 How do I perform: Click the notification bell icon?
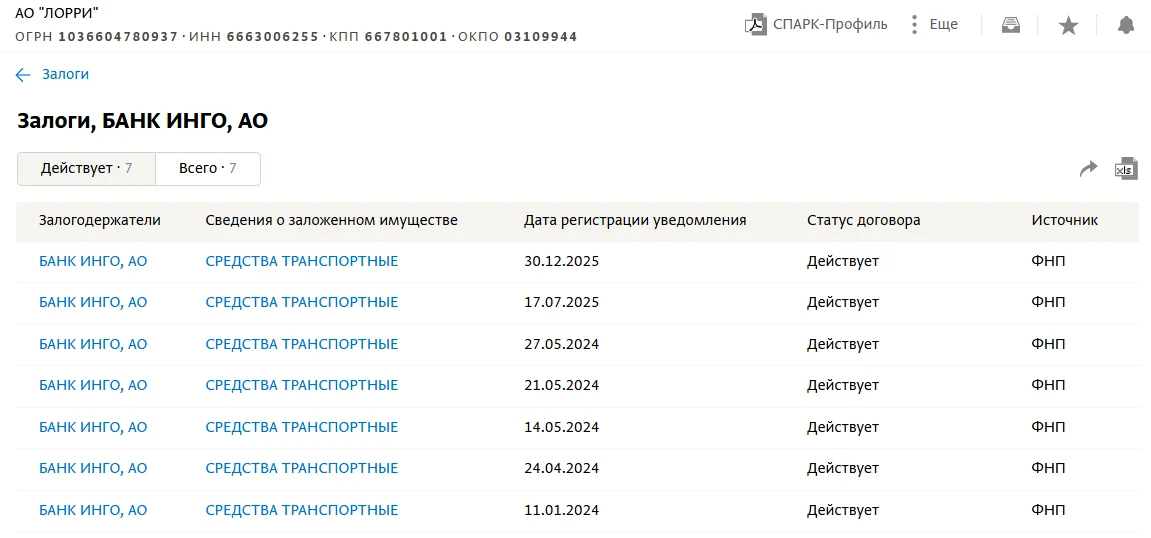click(x=1125, y=25)
